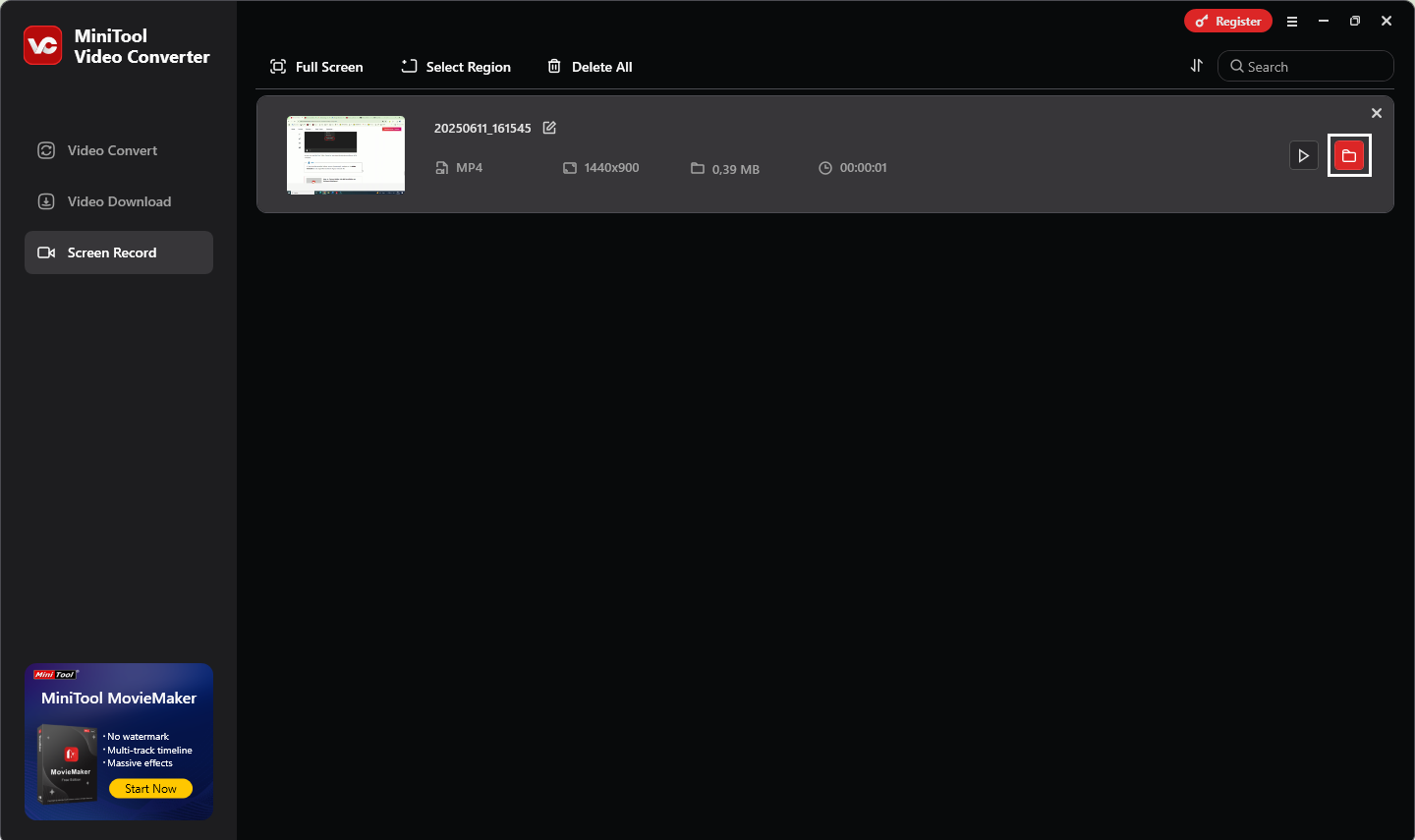Viewport: 1415px width, 840px height.
Task: Delete All recordings
Action: pos(590,67)
